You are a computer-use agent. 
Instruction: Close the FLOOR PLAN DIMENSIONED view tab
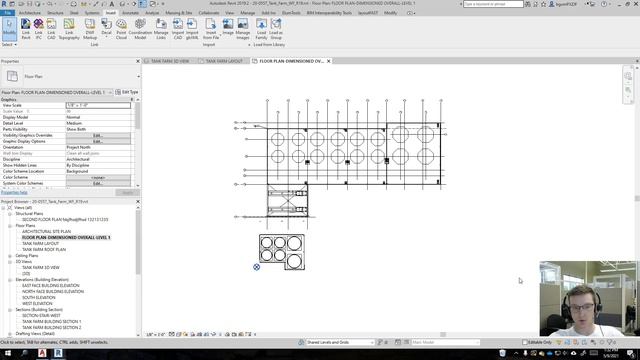click(329, 61)
